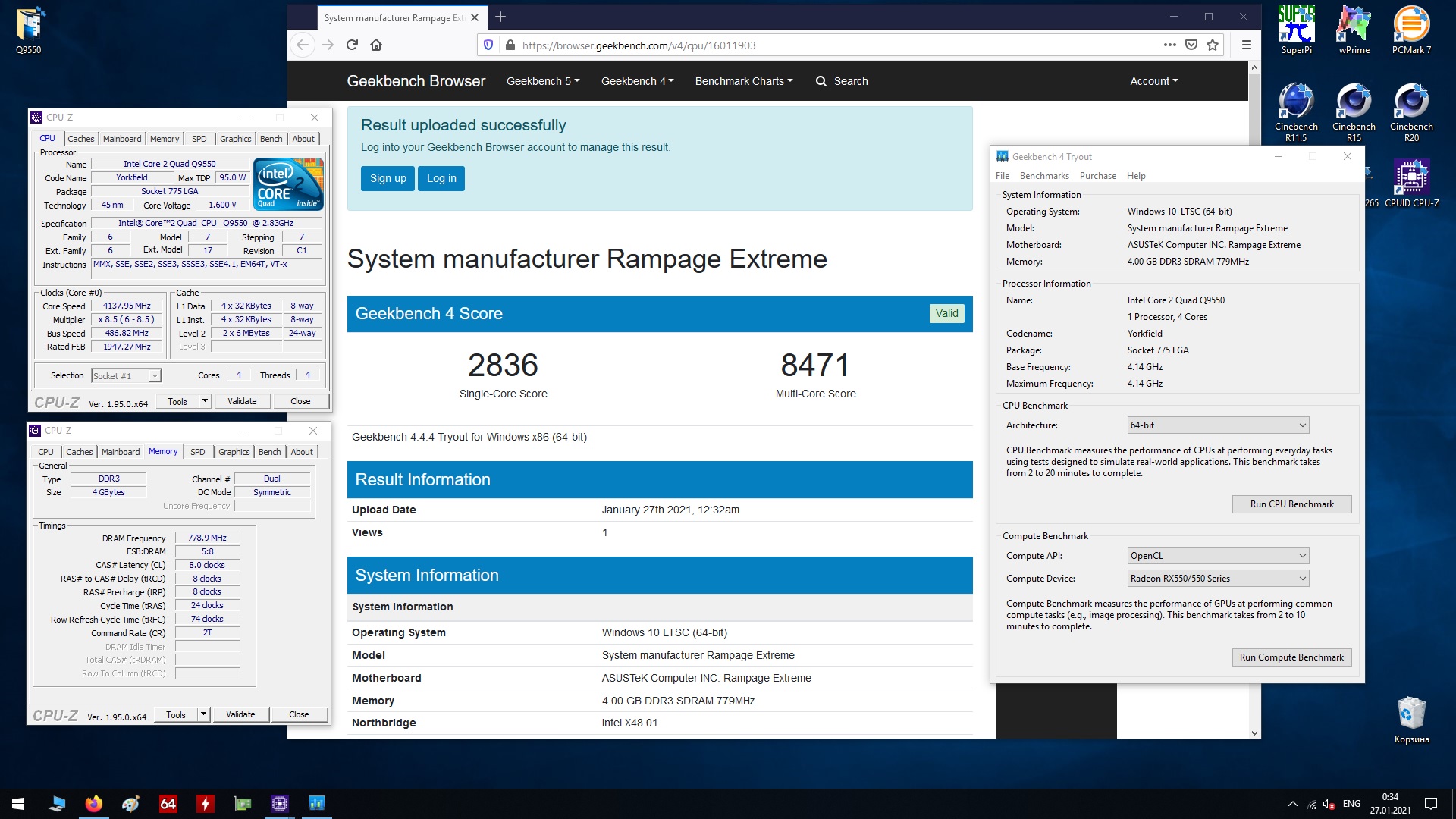Expand Tools arrow in upper CPU-Z
The image size is (1456, 819).
(x=205, y=401)
